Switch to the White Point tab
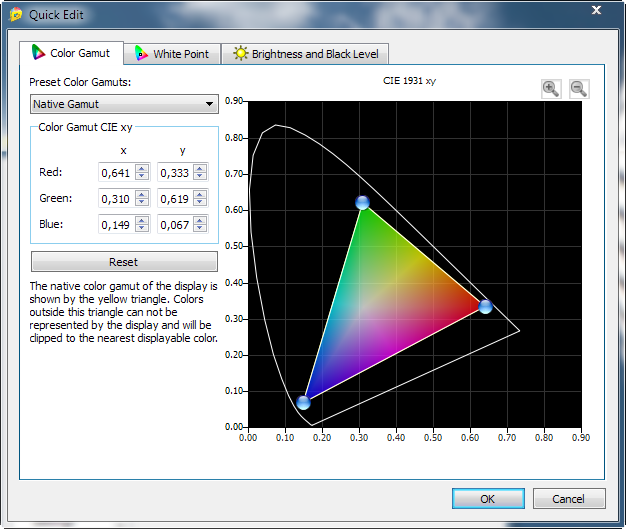Viewport: 626px width, 529px height. point(172,54)
